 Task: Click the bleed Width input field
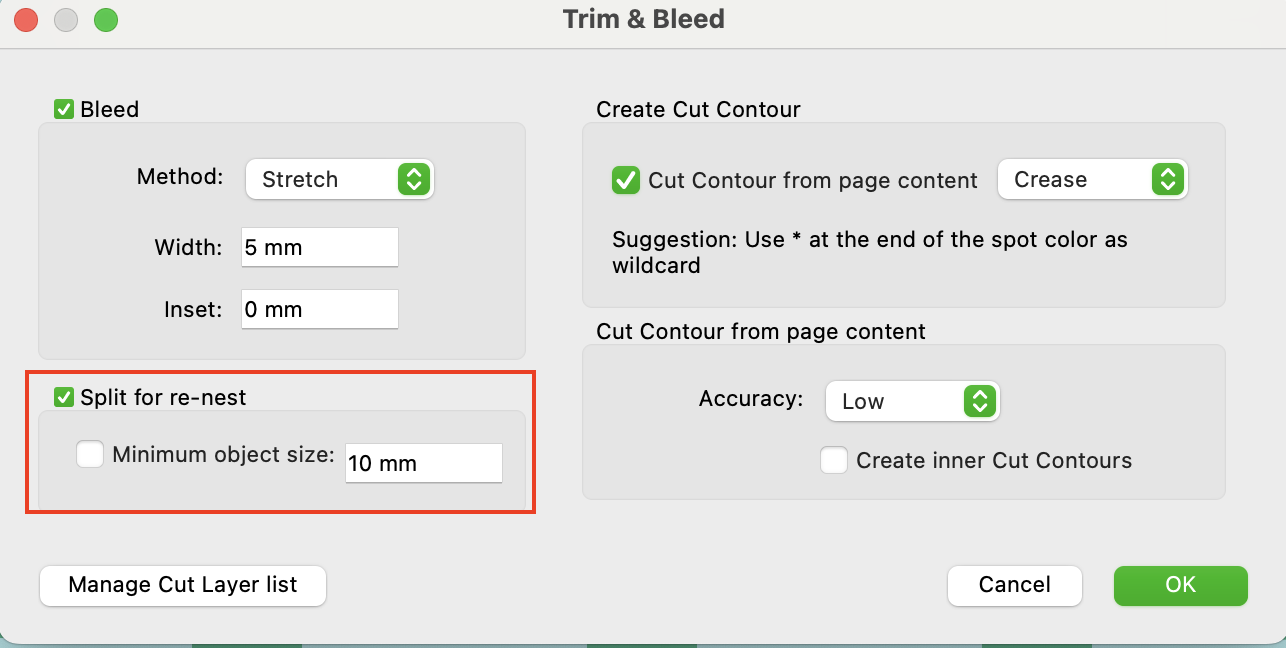coord(319,247)
